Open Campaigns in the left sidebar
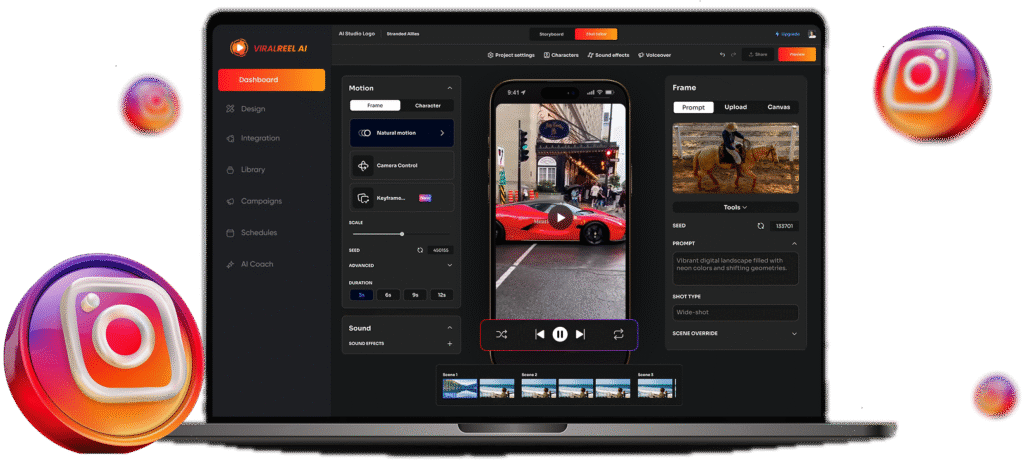1024x464 pixels. (x=261, y=201)
